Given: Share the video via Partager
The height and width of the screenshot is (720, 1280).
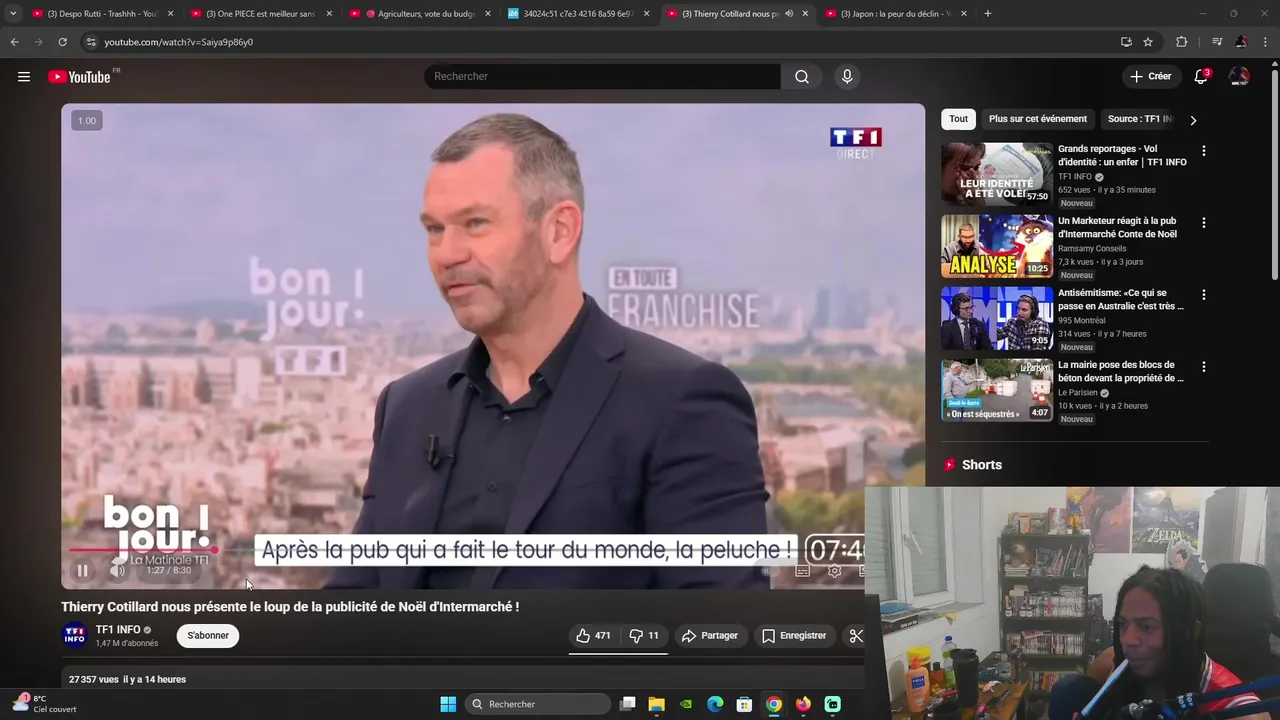Looking at the screenshot, I should 710,636.
